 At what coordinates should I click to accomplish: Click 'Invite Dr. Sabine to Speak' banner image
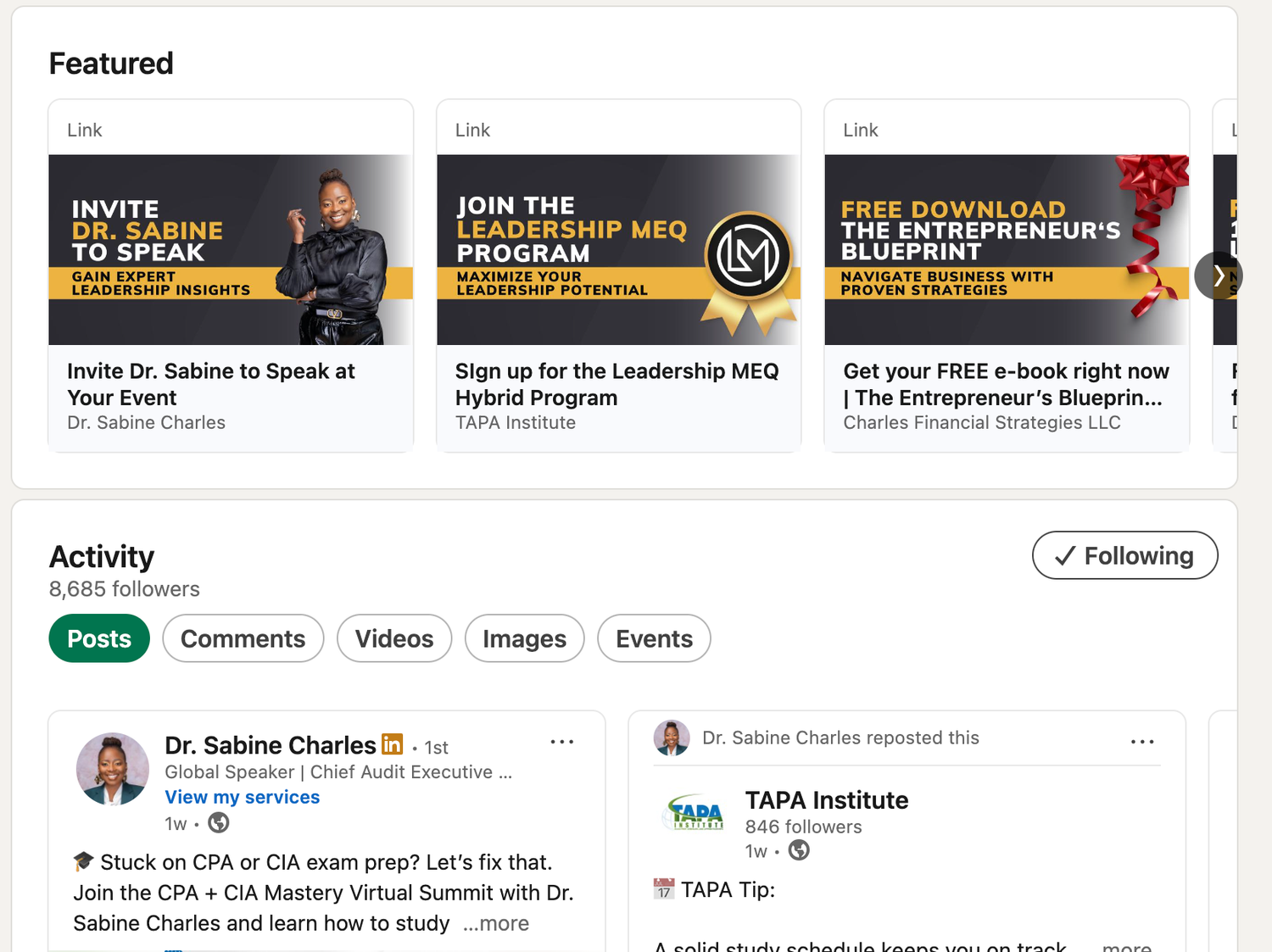231,249
